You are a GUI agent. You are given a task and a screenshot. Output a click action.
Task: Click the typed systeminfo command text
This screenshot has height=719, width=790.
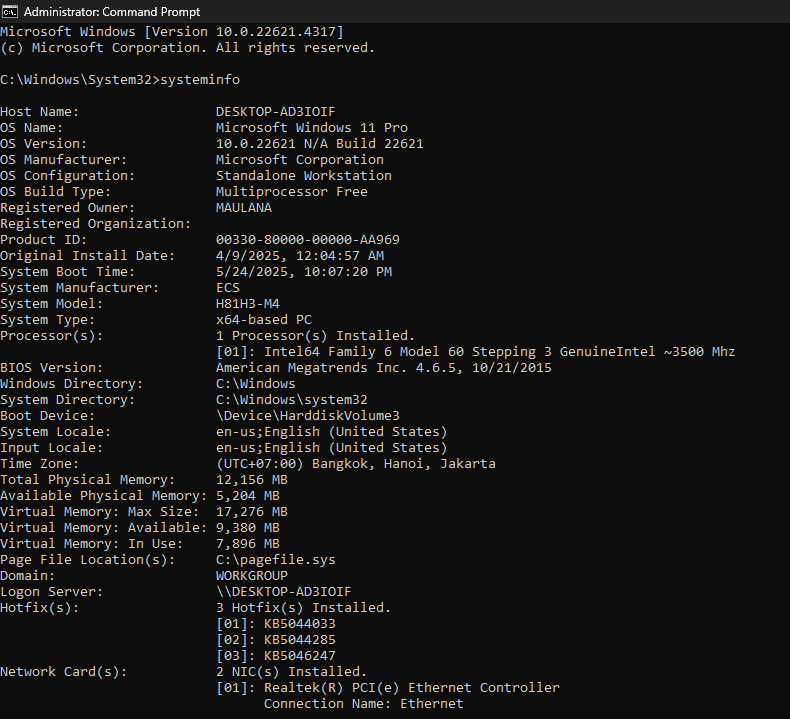[200, 80]
